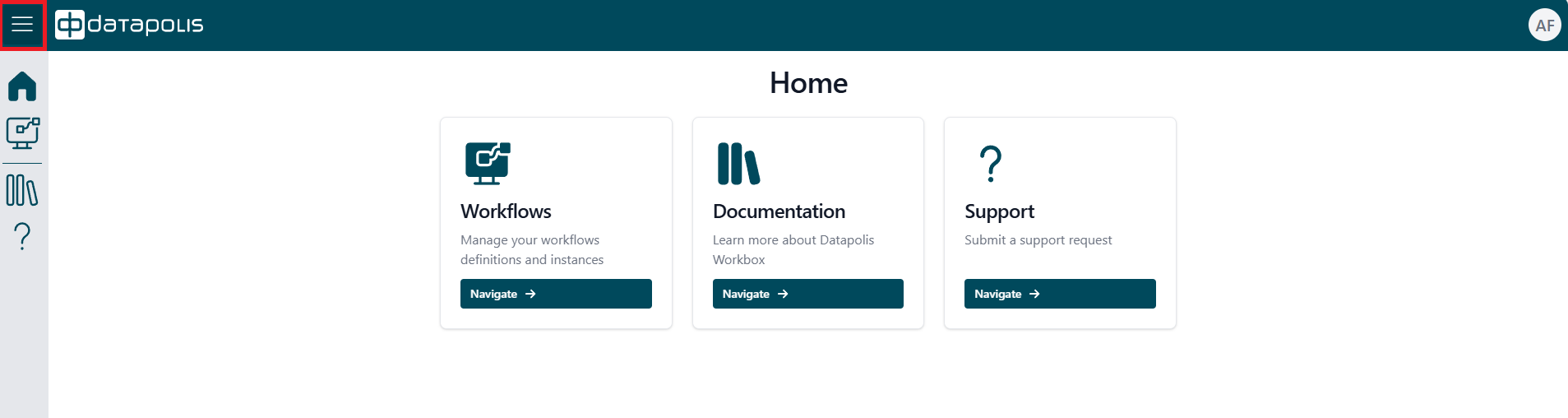The image size is (1568, 418).
Task: Expand the sidebar using the hamburger menu
Action: tap(22, 25)
